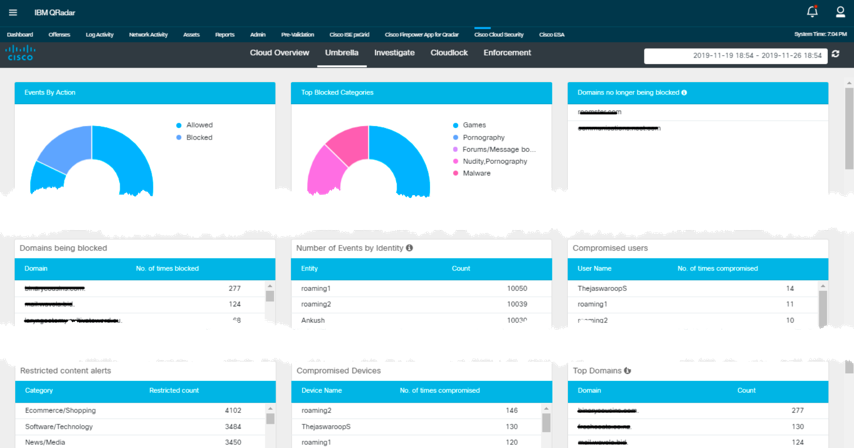This screenshot has width=854, height=448.
Task: Click the refresh icon beside date range
Action: pos(836,55)
